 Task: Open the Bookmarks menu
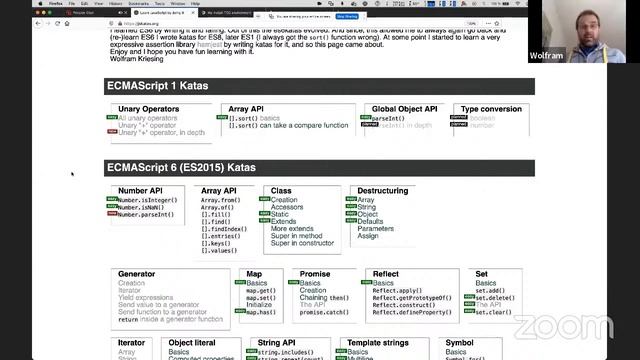(x=138, y=4)
